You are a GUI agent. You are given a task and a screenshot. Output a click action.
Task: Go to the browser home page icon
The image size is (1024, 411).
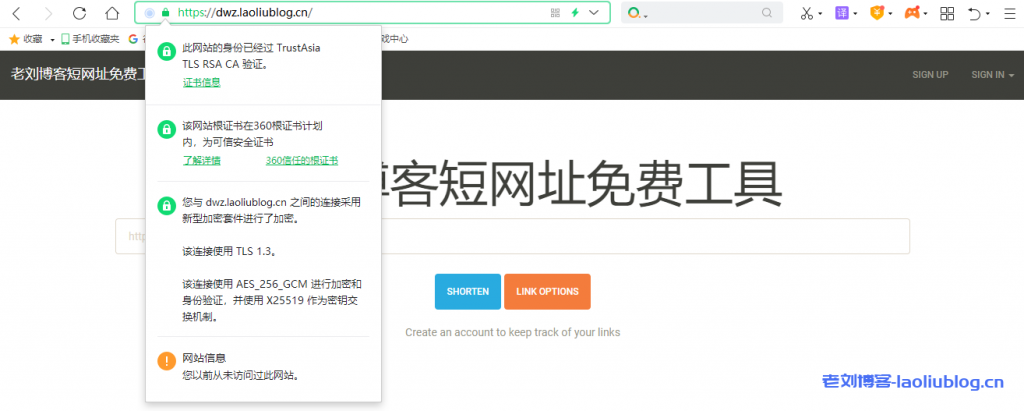pyautogui.click(x=112, y=13)
